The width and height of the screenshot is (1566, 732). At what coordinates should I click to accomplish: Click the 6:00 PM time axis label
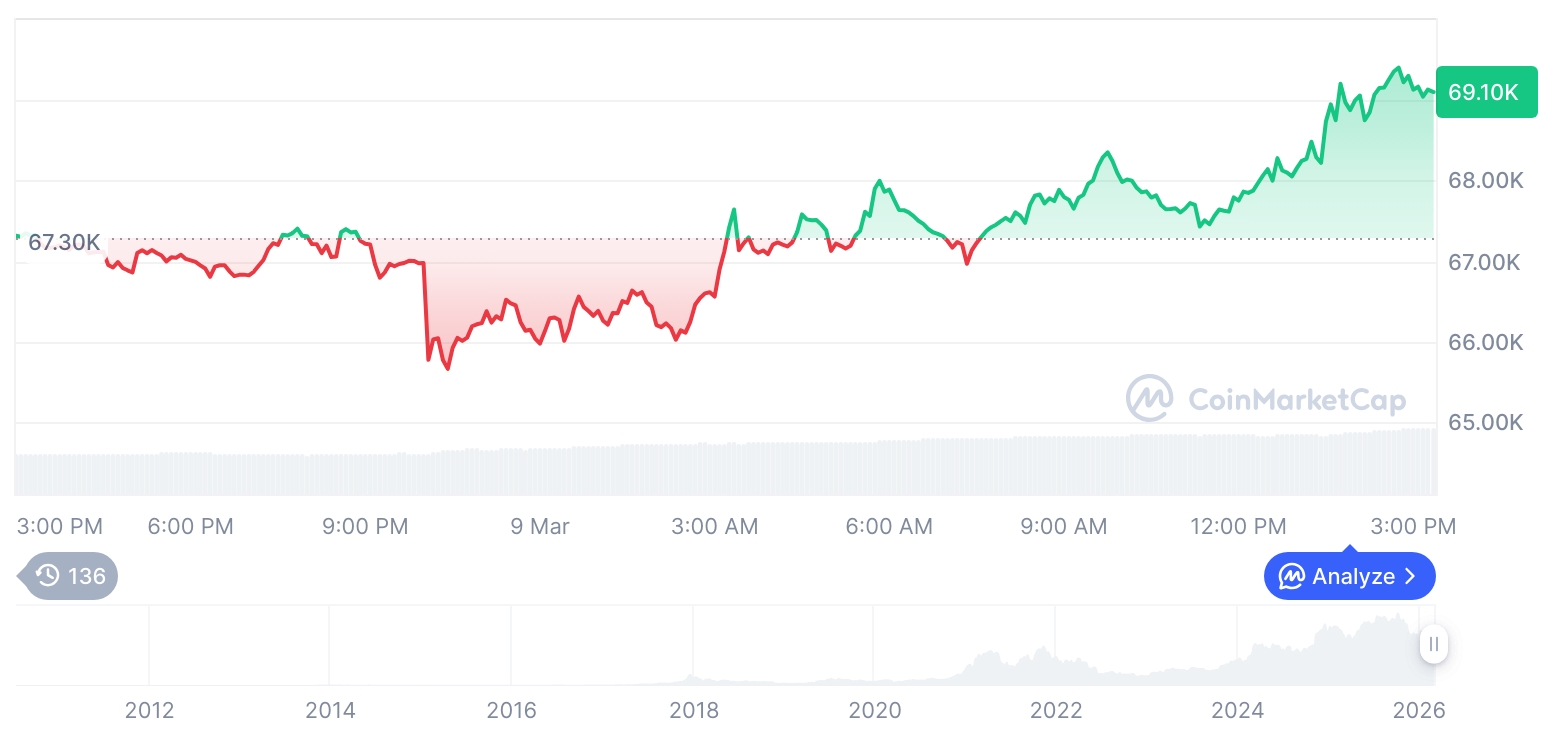190,526
